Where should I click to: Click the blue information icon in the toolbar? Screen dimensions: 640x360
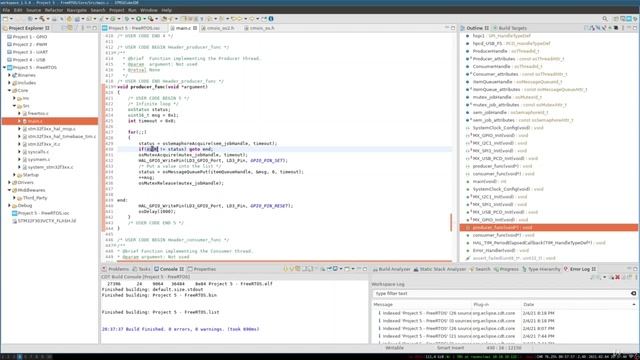[x=271, y=19]
